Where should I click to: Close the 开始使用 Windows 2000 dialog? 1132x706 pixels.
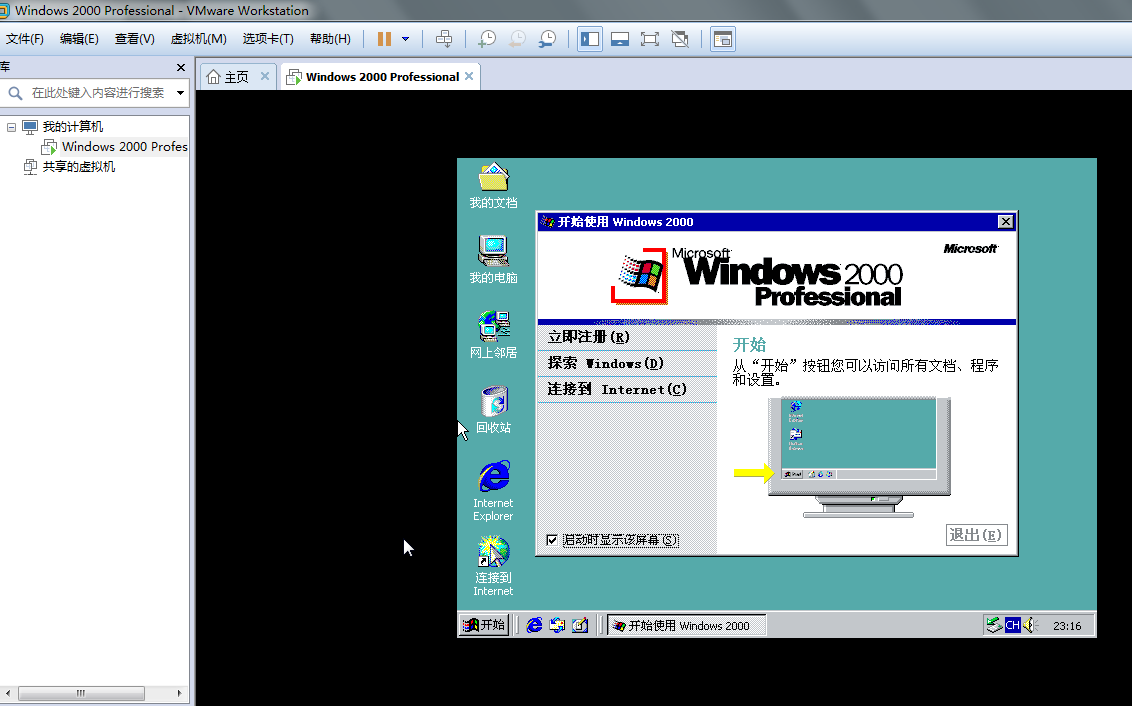[x=1005, y=222]
